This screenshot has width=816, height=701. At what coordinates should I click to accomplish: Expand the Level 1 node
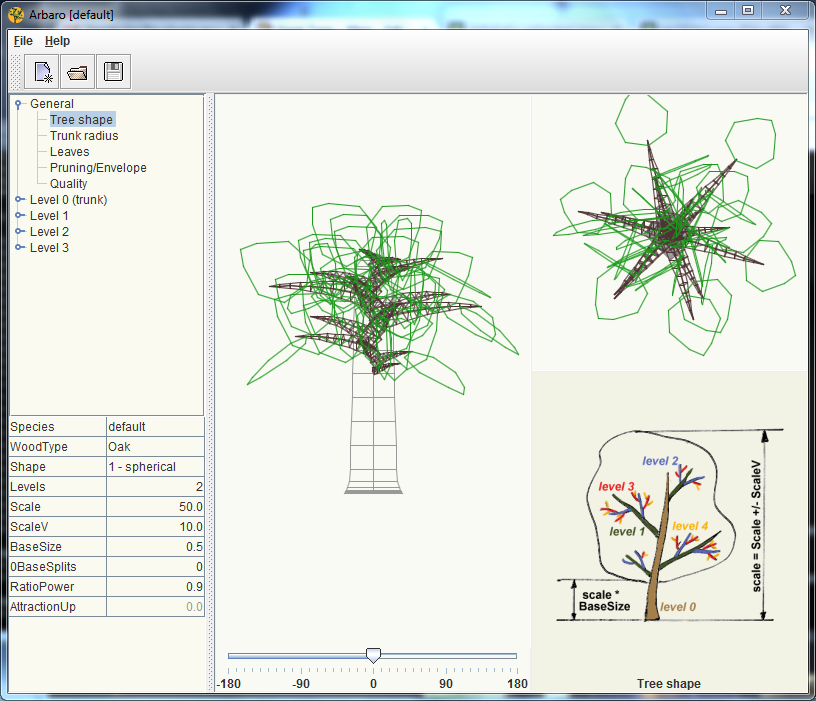(x=19, y=216)
